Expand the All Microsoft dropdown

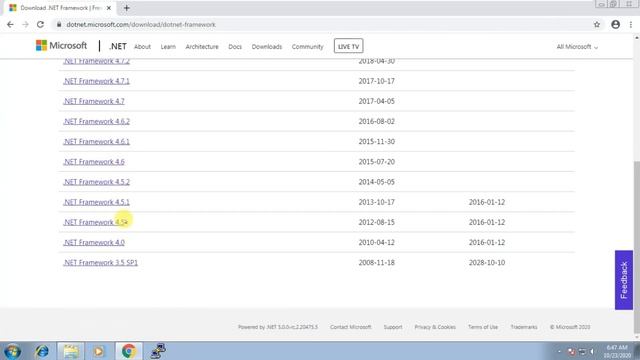pyautogui.click(x=577, y=47)
